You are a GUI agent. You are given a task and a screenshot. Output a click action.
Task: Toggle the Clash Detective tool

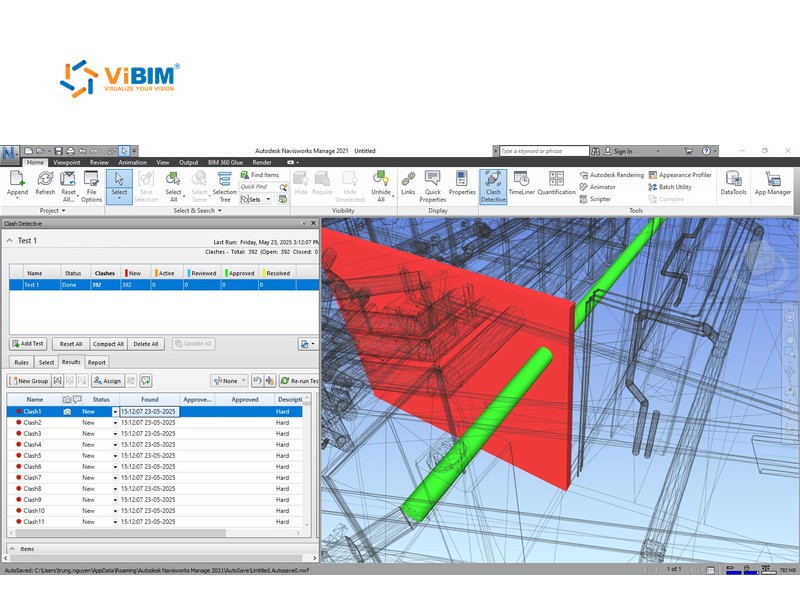click(x=493, y=187)
